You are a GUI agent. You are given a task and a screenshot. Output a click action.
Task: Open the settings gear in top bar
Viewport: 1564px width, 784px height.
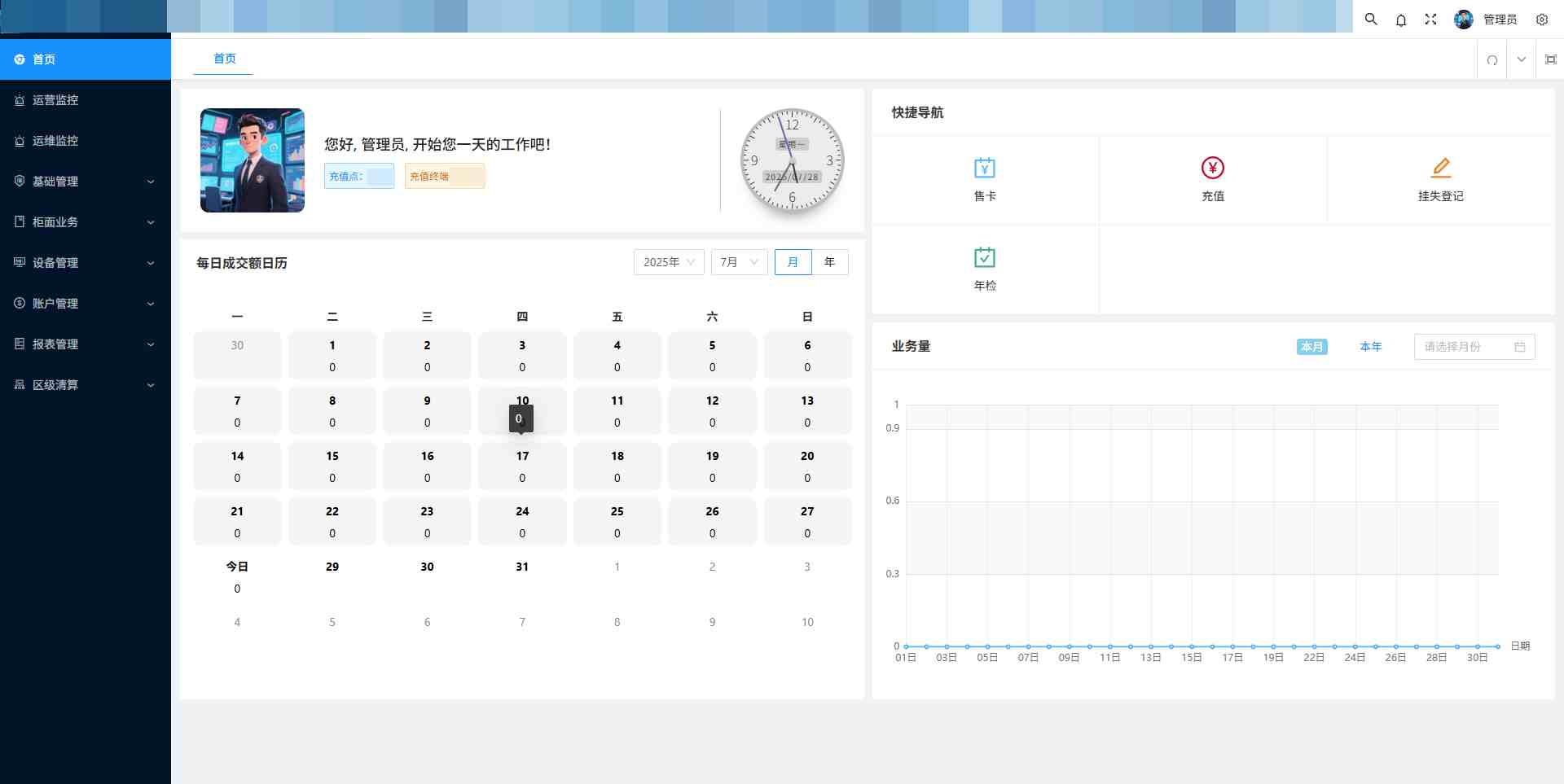click(x=1542, y=20)
